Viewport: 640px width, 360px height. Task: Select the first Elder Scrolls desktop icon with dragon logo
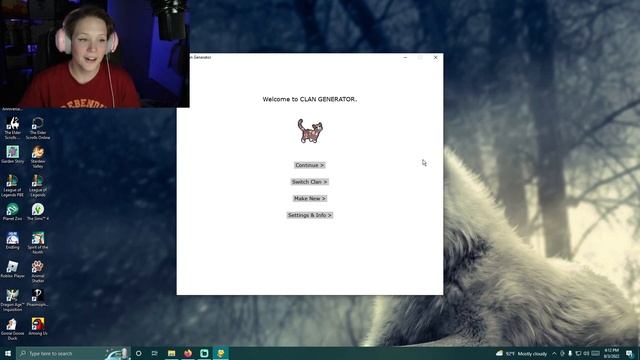pyautogui.click(x=13, y=127)
